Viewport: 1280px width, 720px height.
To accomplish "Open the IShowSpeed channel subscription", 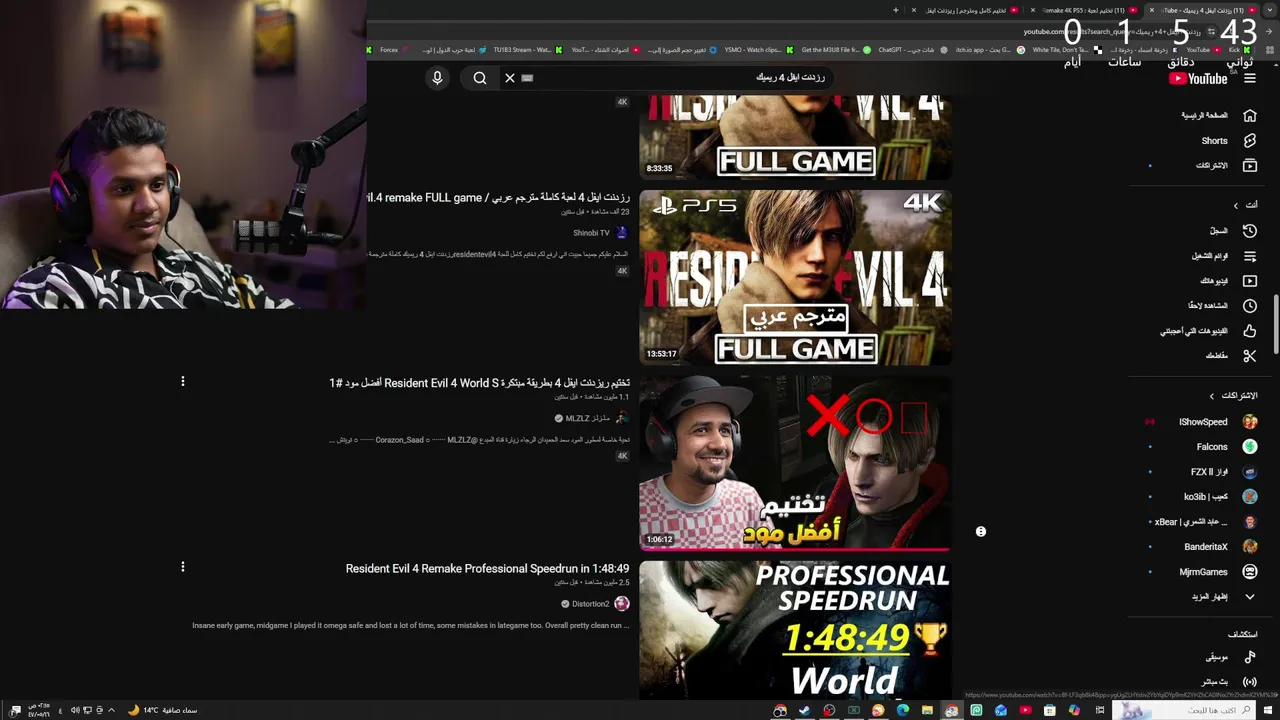I will coord(1204,422).
